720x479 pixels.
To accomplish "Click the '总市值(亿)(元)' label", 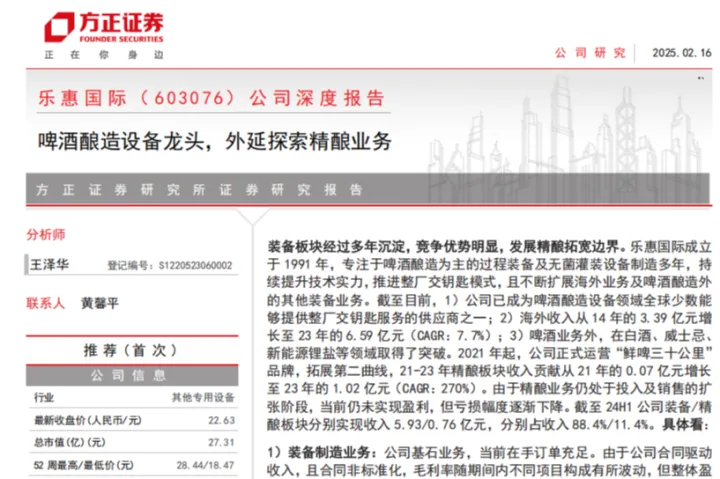I will [x=69, y=442].
